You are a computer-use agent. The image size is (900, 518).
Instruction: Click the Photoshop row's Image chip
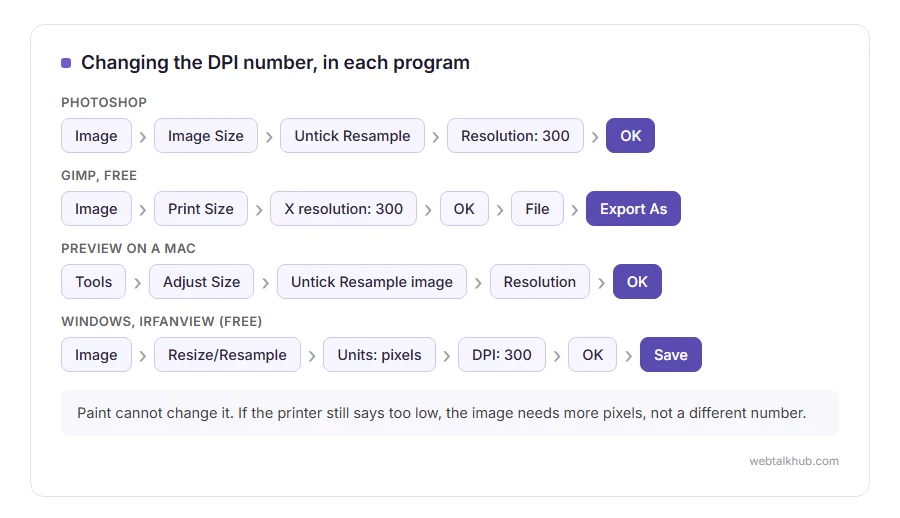point(96,136)
